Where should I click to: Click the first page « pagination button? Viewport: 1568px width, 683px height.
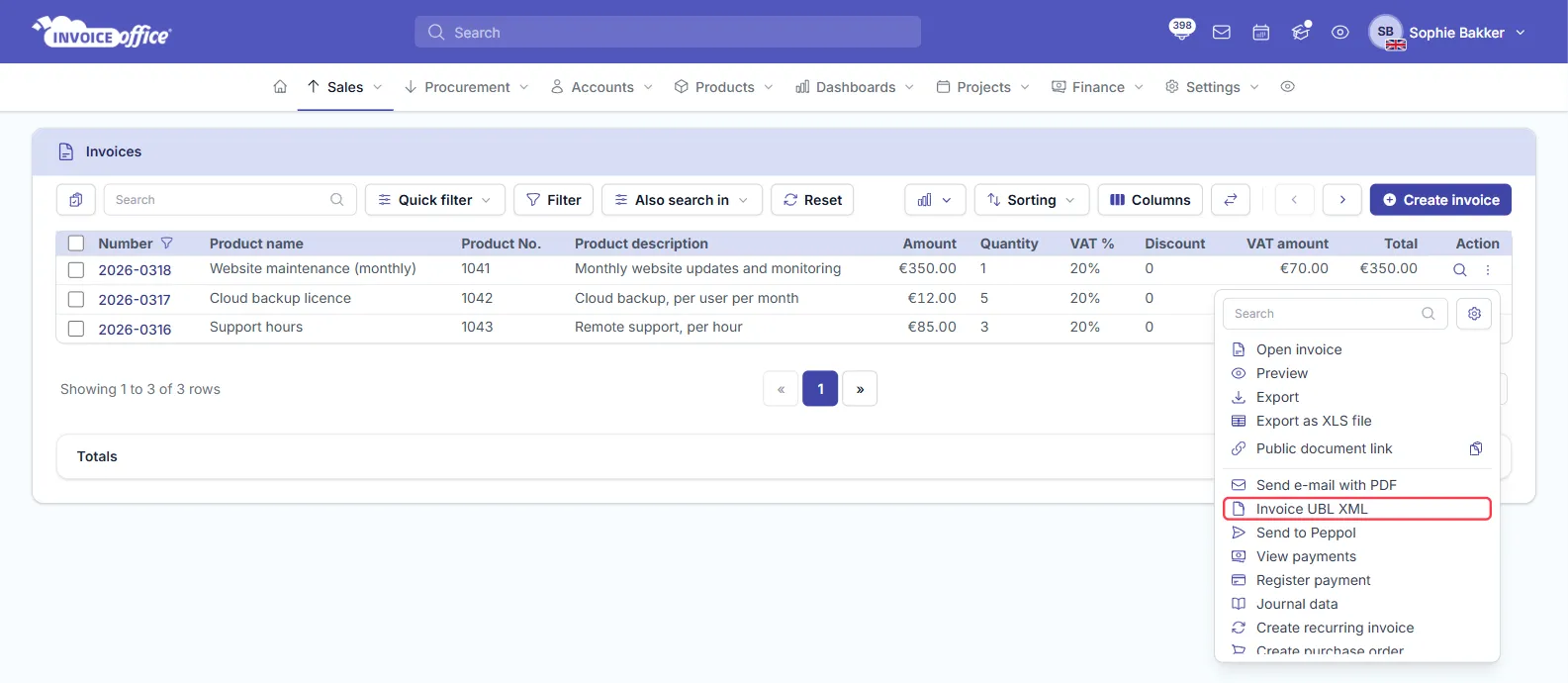781,389
